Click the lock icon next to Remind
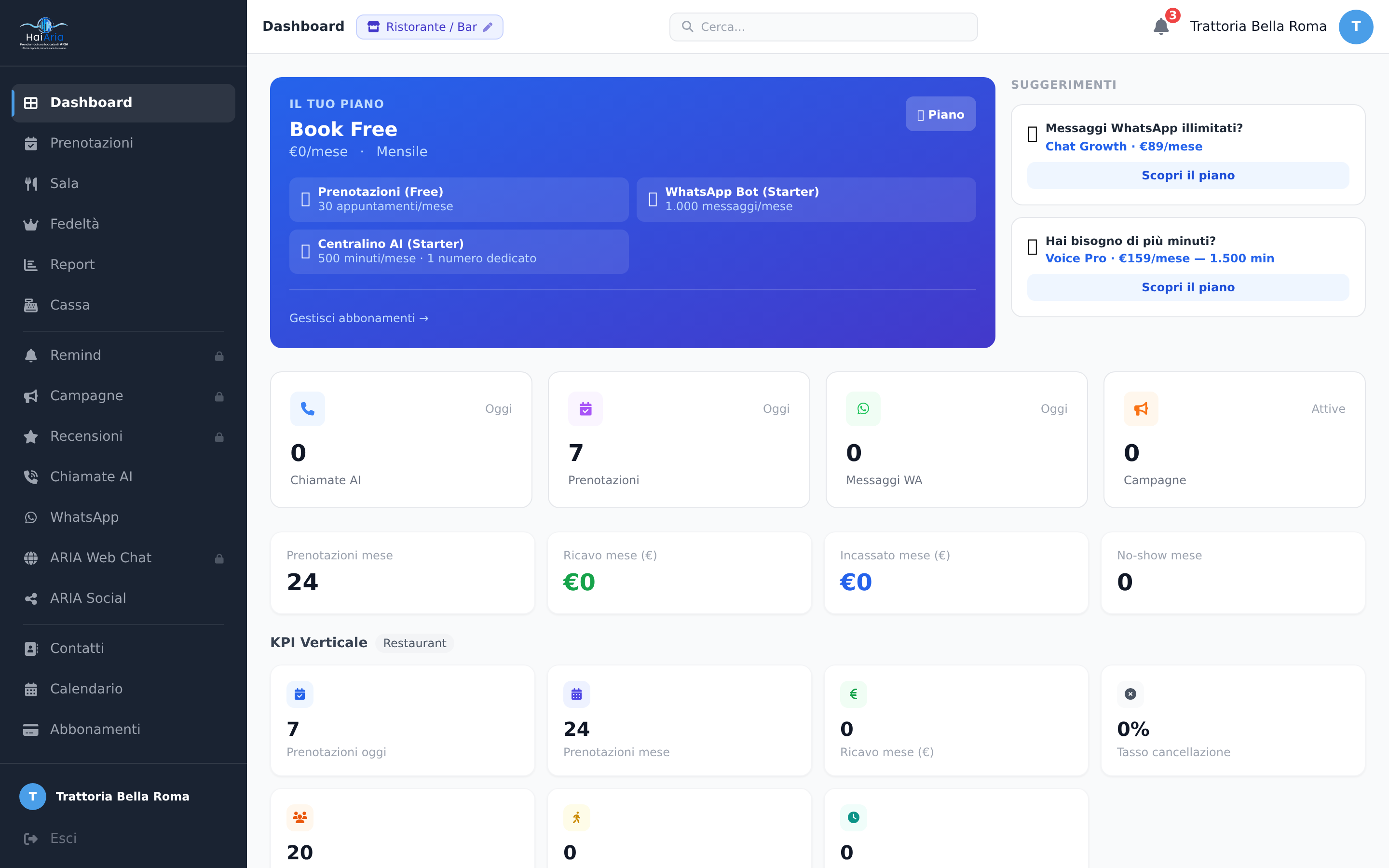Viewport: 1389px width, 868px height. pos(219,356)
